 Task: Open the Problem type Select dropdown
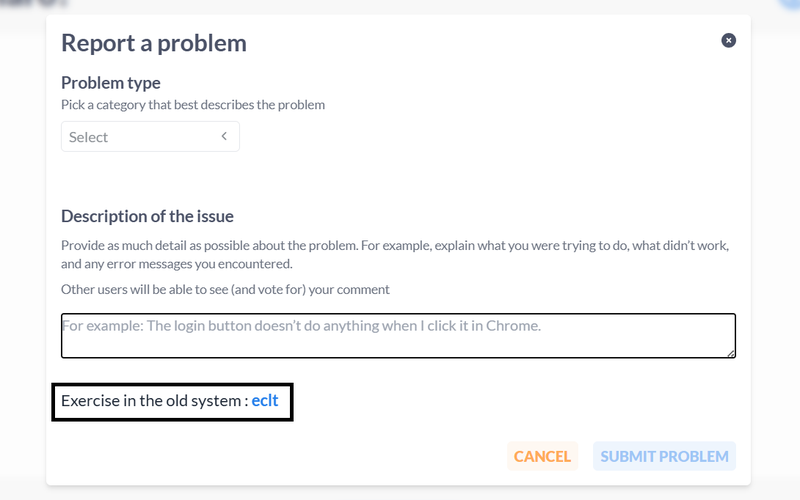[150, 137]
